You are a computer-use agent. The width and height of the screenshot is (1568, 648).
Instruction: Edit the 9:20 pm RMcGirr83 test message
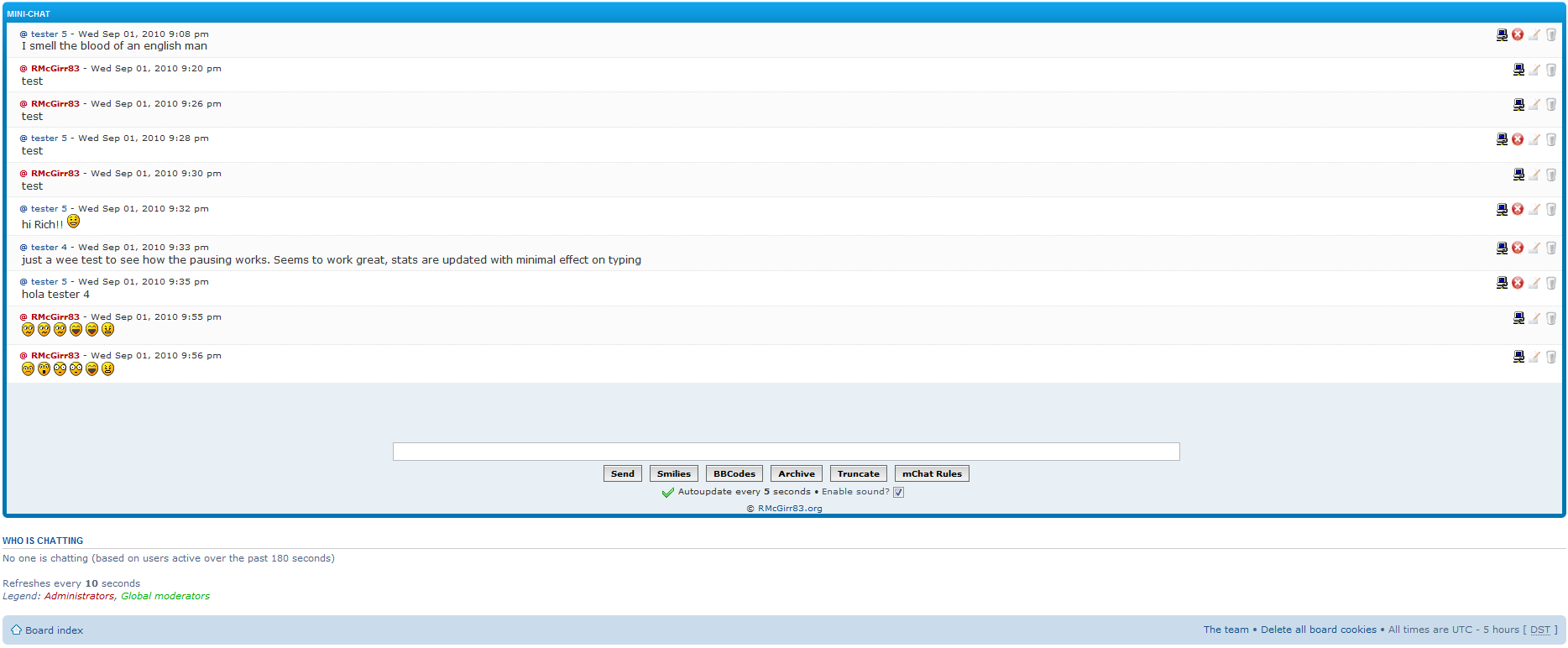click(1534, 70)
